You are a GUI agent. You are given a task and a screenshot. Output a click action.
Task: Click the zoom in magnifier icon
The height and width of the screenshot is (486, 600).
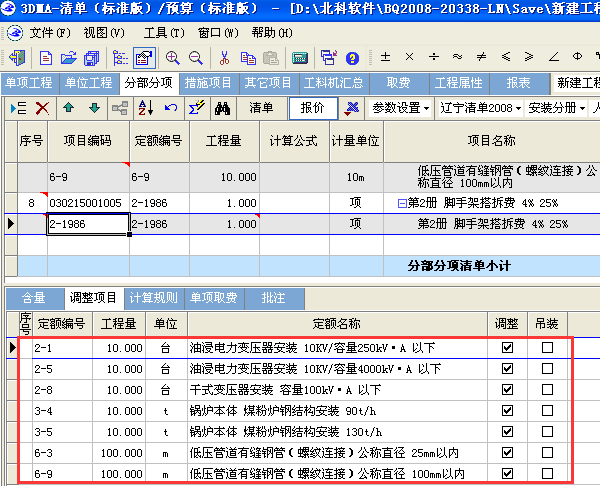(x=173, y=58)
